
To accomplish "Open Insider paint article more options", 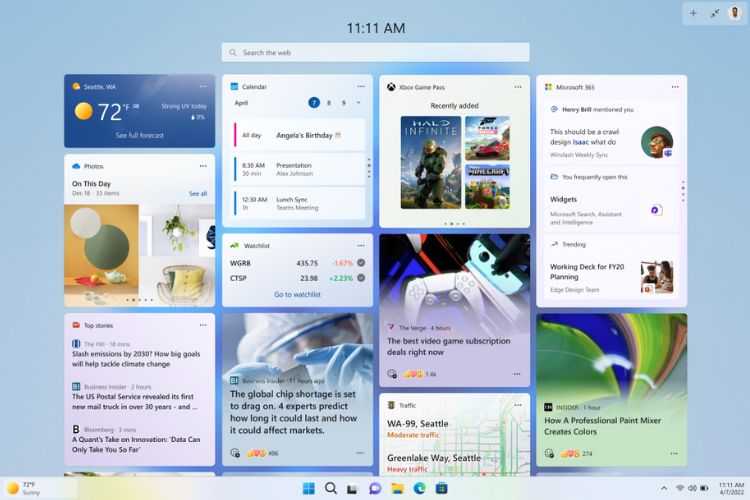I will click(674, 453).
